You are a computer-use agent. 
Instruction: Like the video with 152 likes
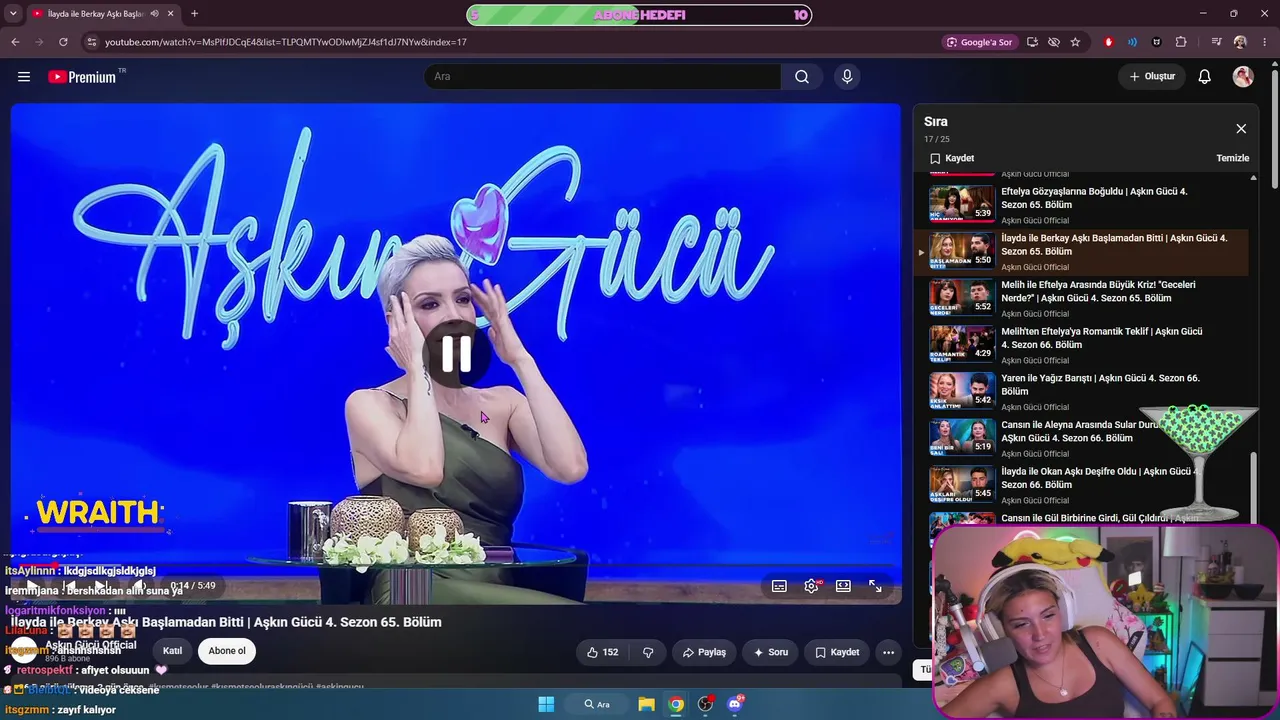click(602, 652)
